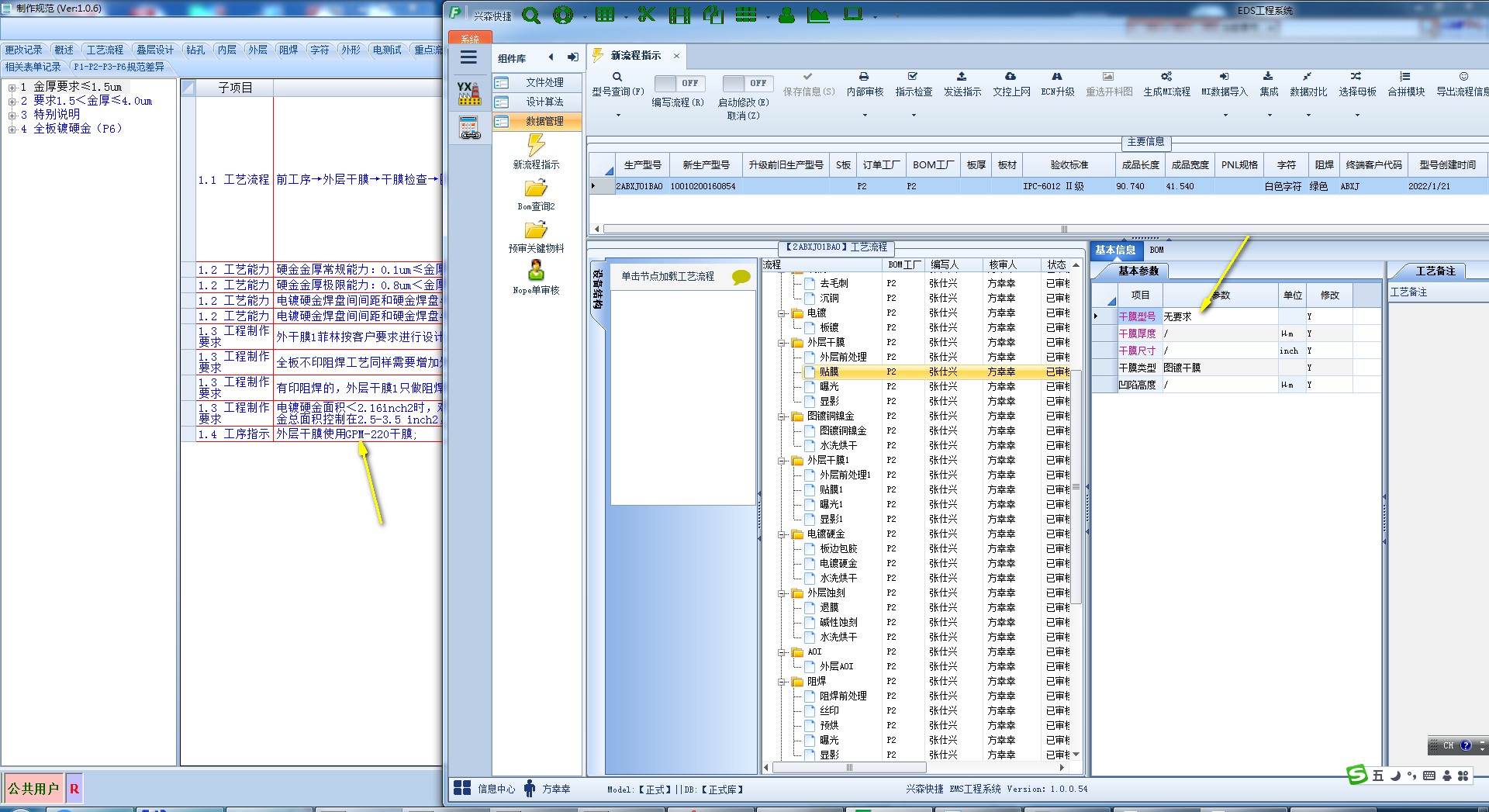The width and height of the screenshot is (1489, 812).
Task: Expand tree node 1 金厚要求≤1.5um
Action: pyautogui.click(x=12, y=88)
